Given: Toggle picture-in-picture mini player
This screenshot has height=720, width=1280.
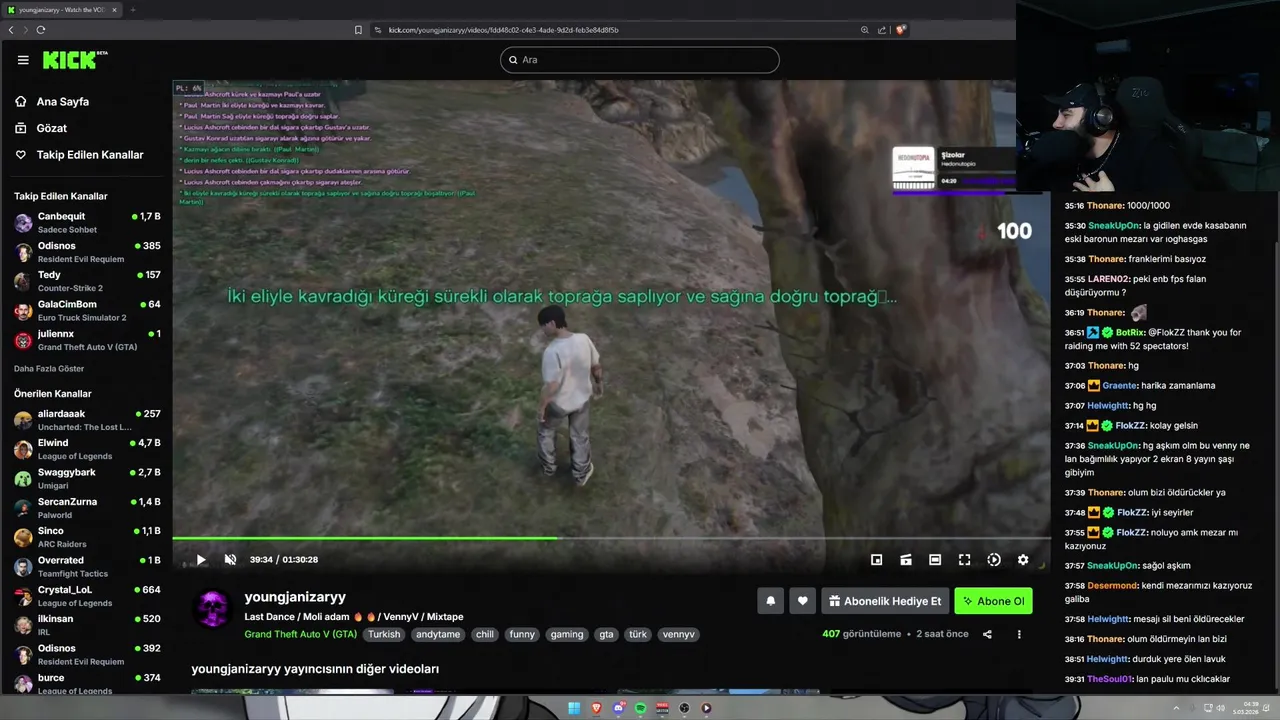Looking at the screenshot, I should (x=876, y=560).
